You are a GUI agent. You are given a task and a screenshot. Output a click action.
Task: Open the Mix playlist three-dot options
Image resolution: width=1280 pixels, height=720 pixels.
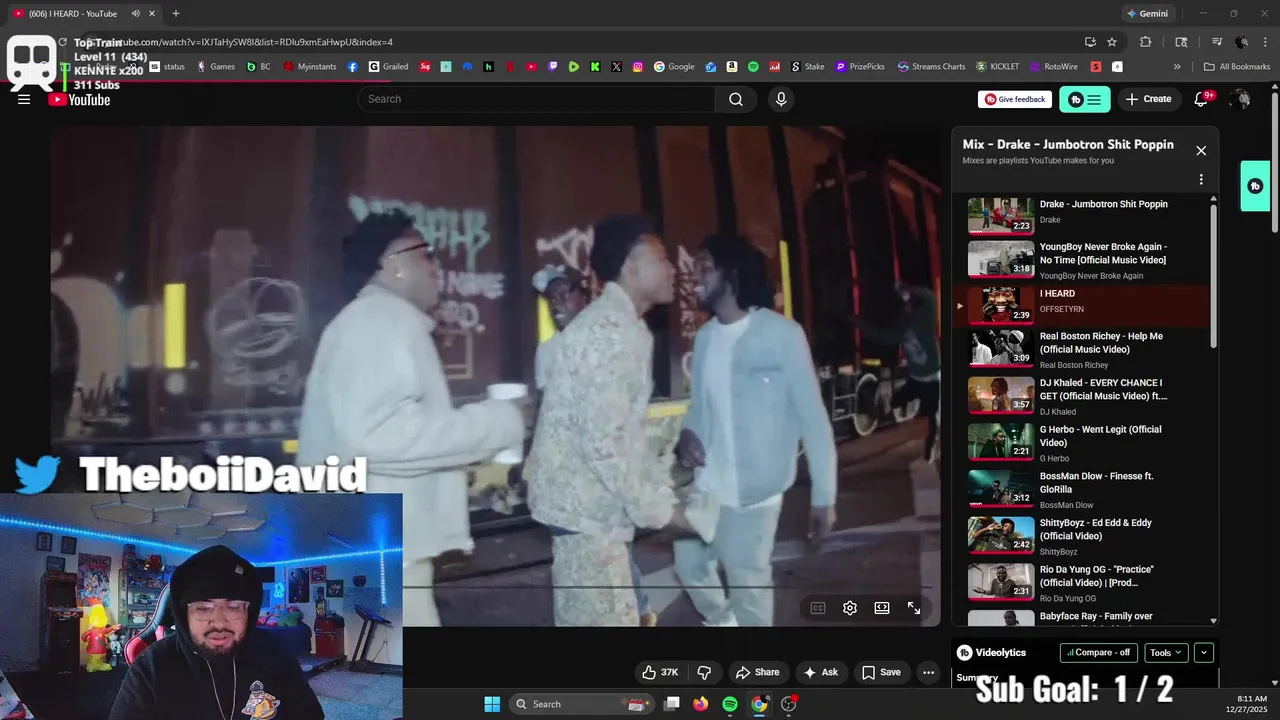click(1201, 180)
